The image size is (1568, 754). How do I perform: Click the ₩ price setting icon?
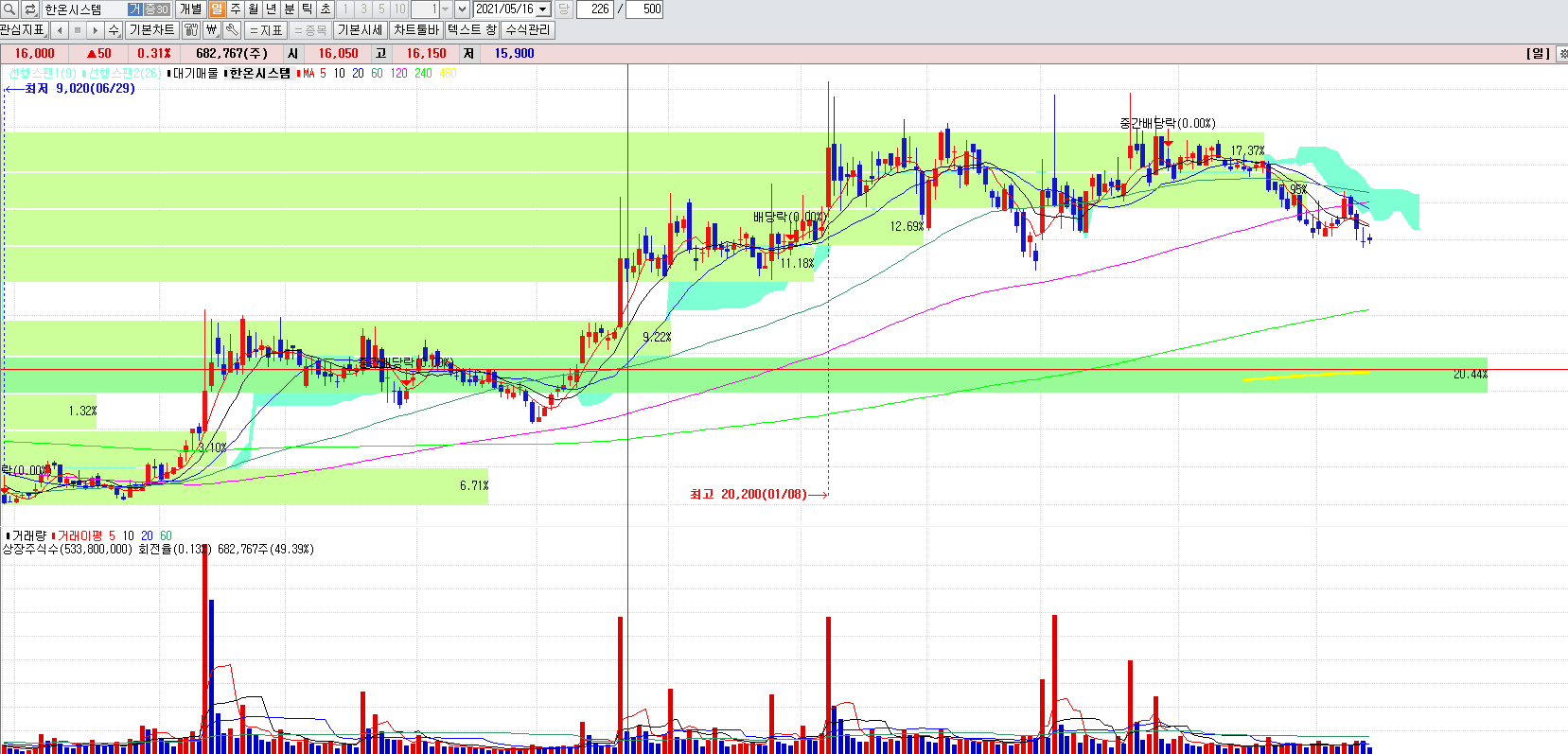(212, 30)
